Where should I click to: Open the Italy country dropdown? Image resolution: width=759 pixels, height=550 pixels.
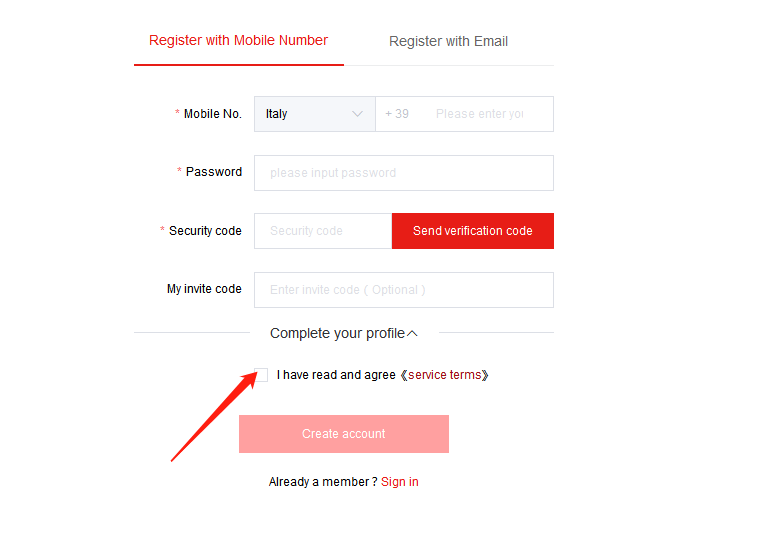[x=315, y=114]
